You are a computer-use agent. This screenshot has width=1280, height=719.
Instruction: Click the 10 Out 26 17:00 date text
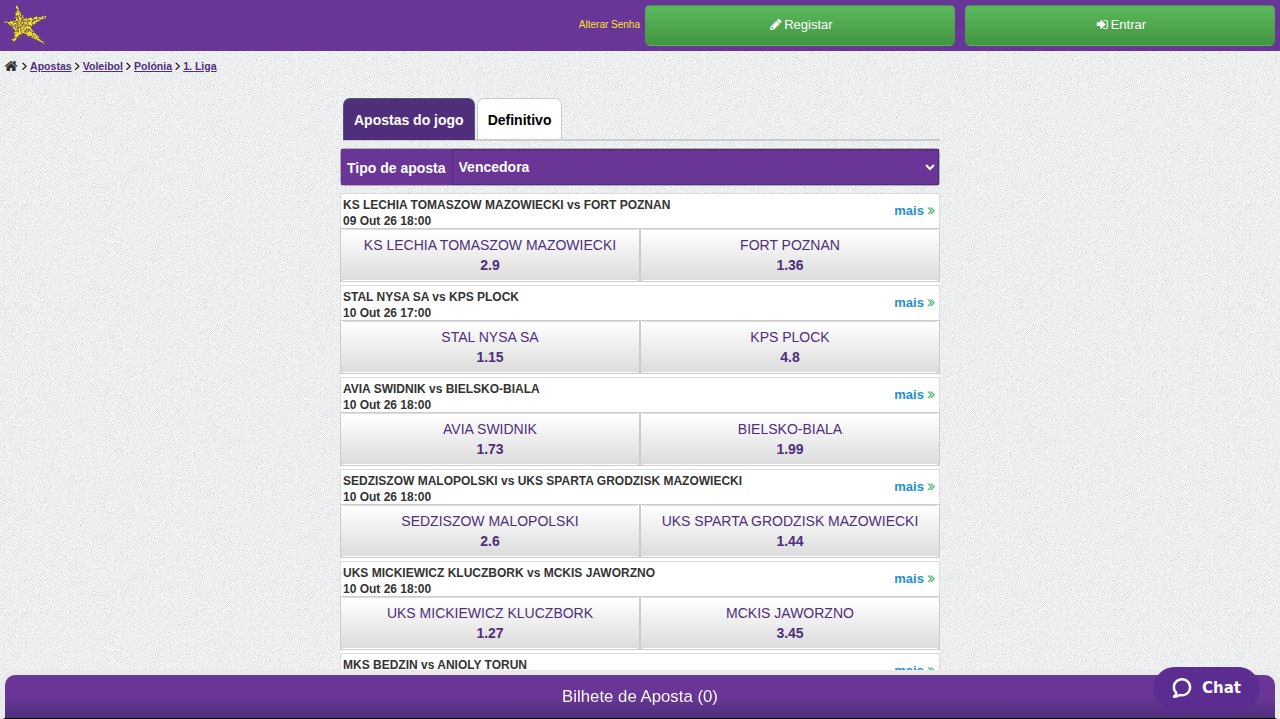pos(387,313)
